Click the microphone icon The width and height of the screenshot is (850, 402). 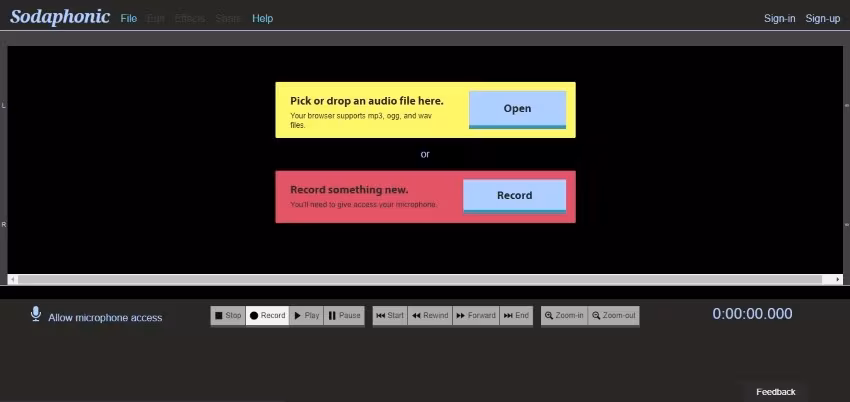click(36, 314)
